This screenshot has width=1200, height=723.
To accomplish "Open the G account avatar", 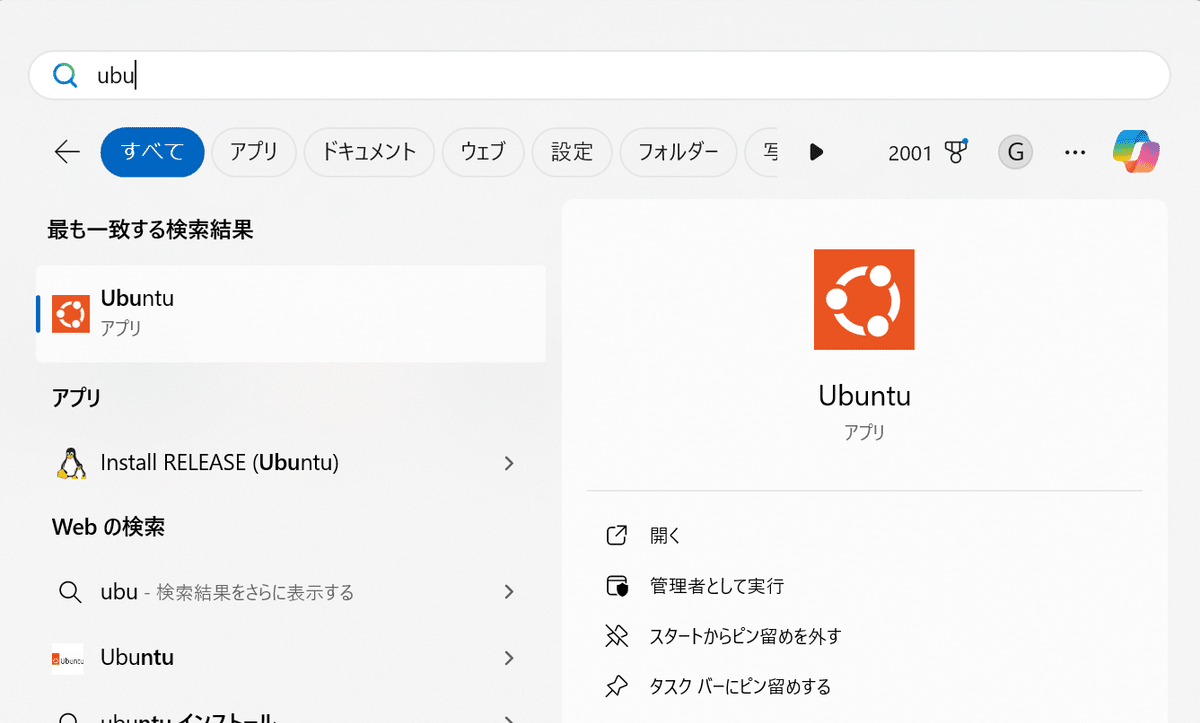I will [1016, 152].
